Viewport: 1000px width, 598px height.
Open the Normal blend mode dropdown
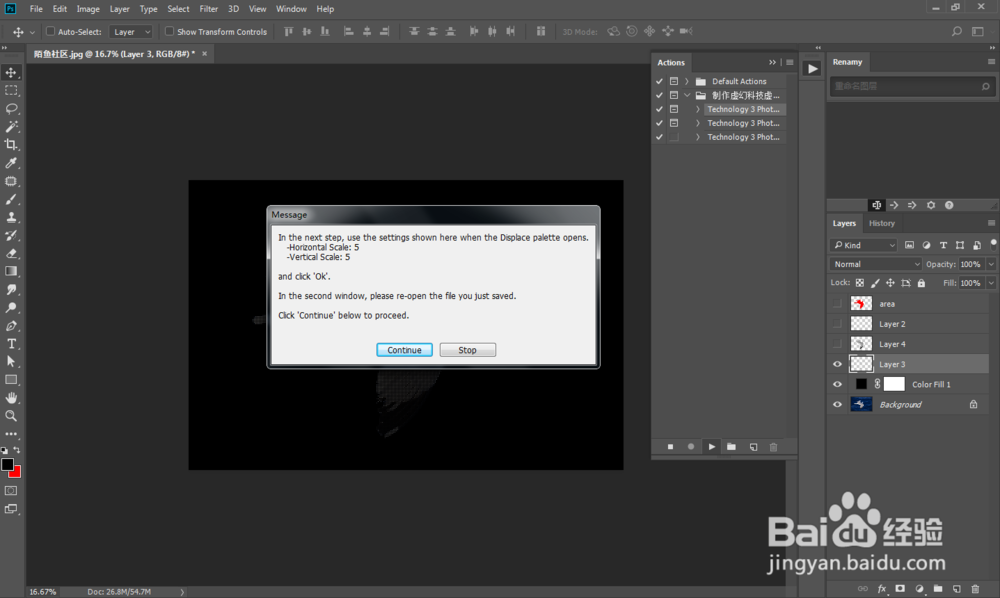pos(876,264)
